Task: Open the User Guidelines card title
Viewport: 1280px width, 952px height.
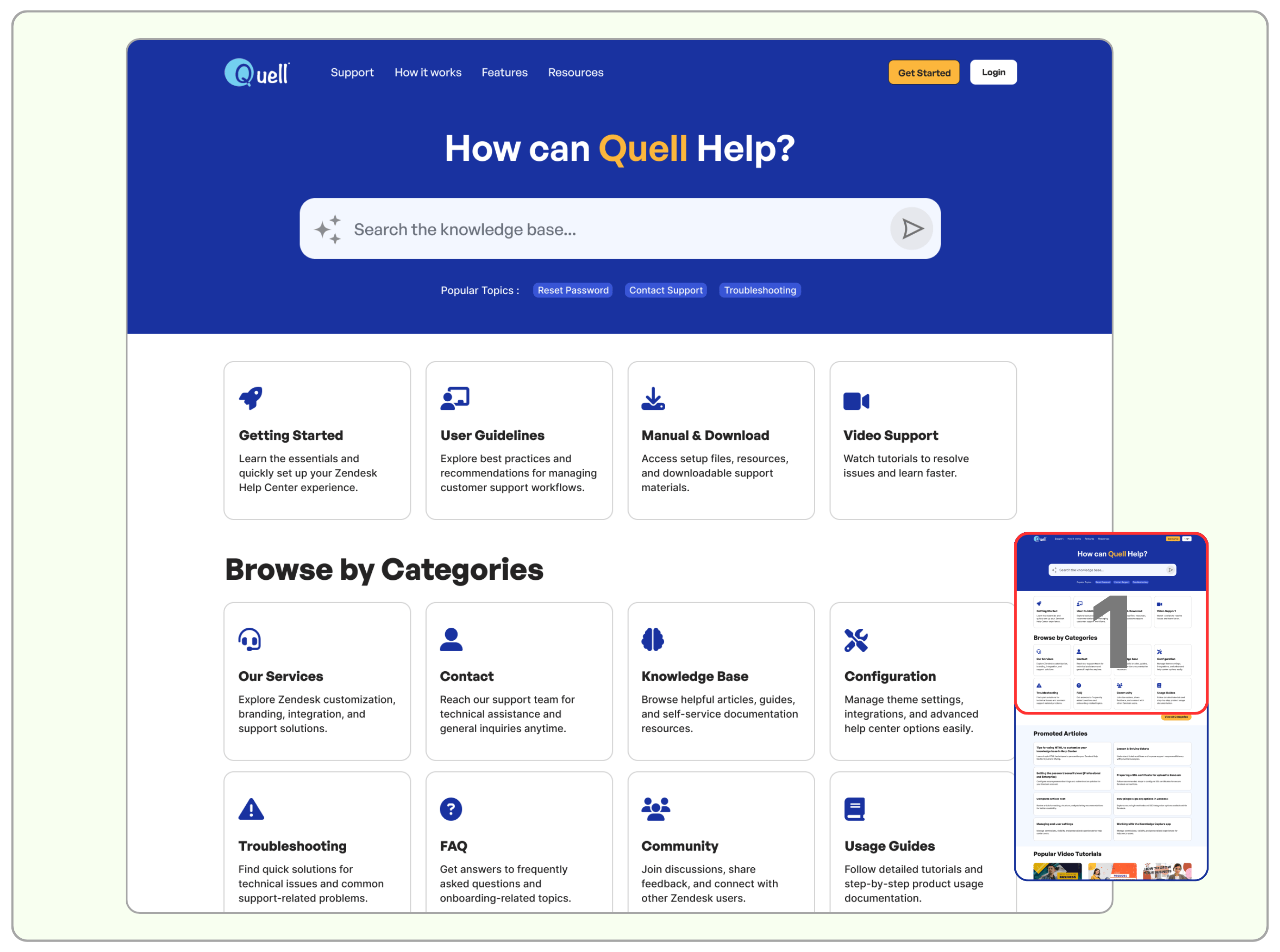Action: [492, 436]
